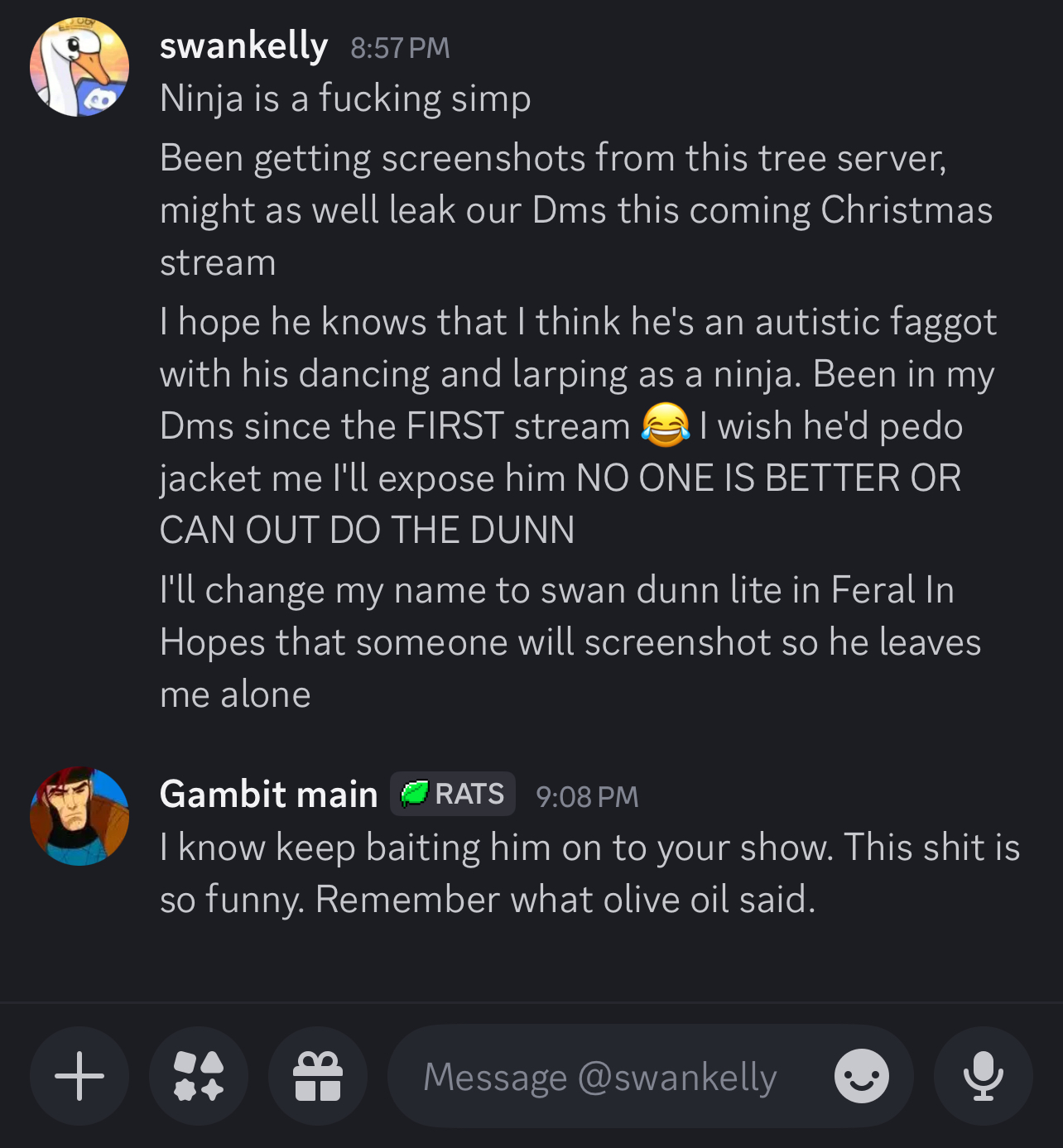Tap the microphone voice message icon
The height and width of the screenshot is (1148, 1063).
[983, 1076]
